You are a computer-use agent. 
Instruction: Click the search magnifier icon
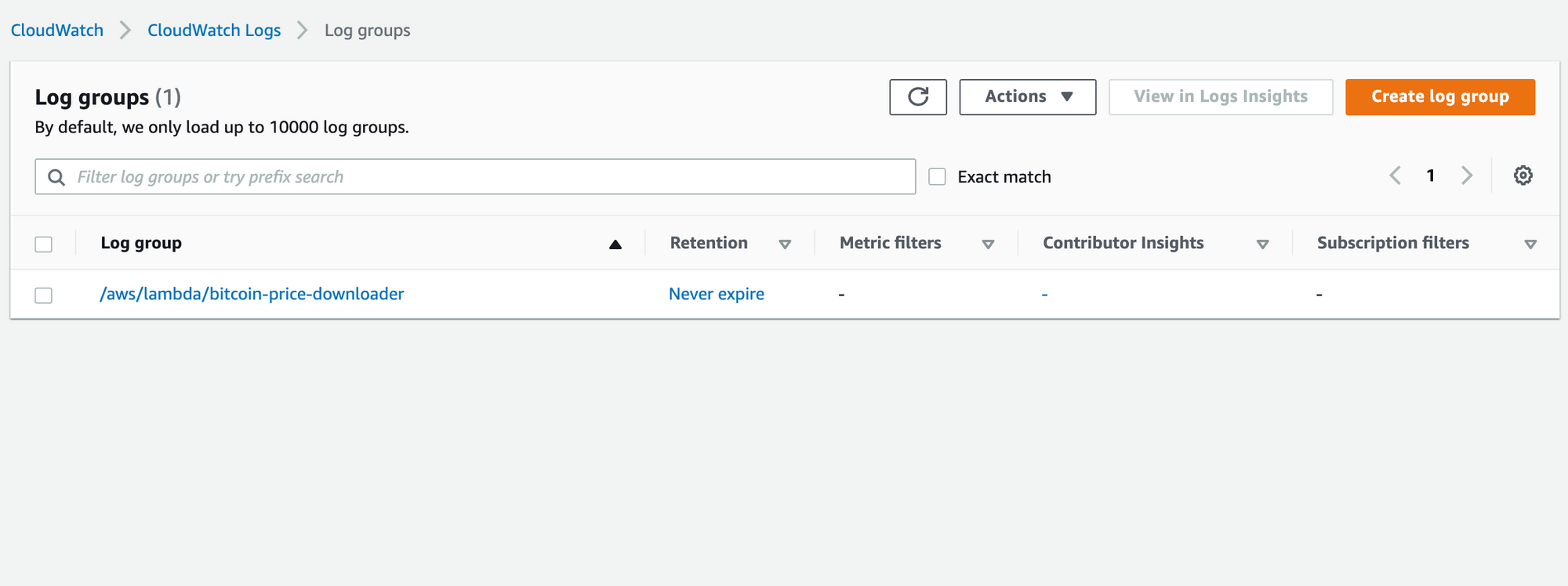pyautogui.click(x=56, y=177)
